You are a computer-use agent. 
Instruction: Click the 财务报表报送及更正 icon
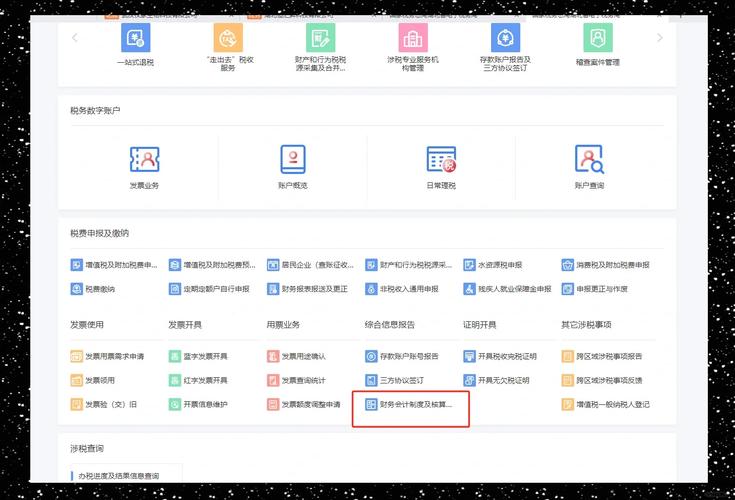click(x=273, y=289)
